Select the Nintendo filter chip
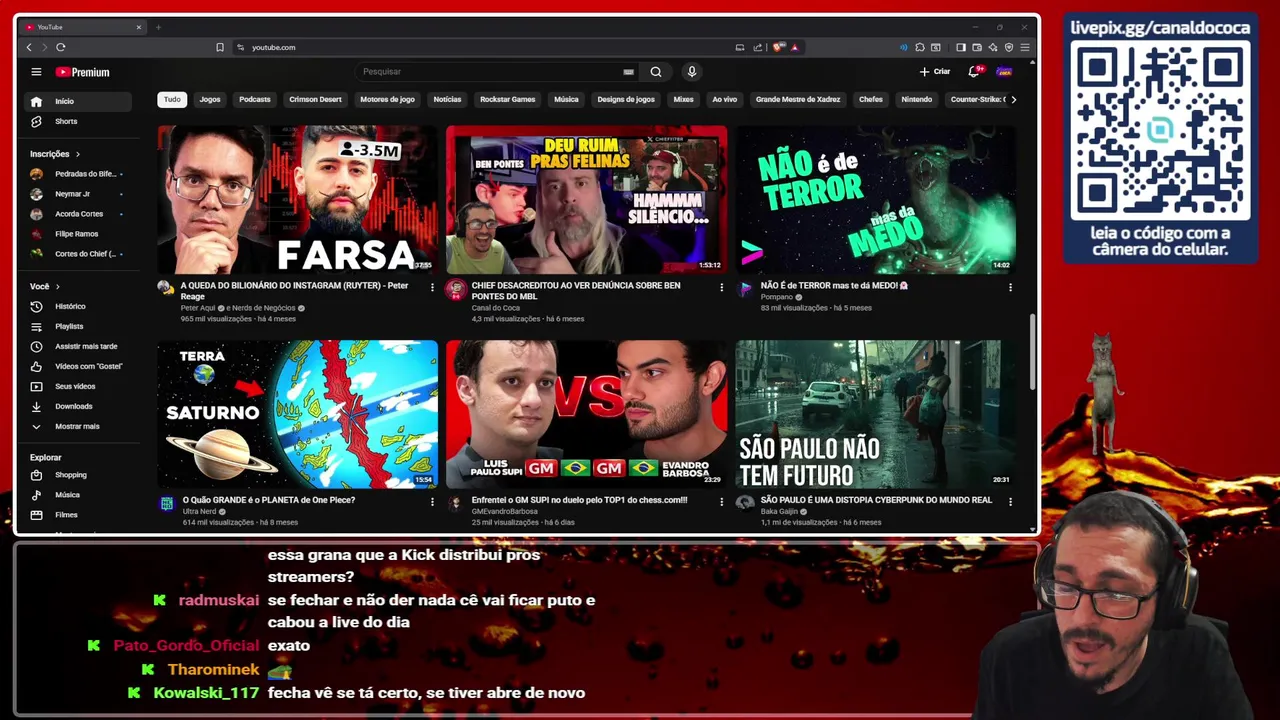1280x720 pixels. 916,99
